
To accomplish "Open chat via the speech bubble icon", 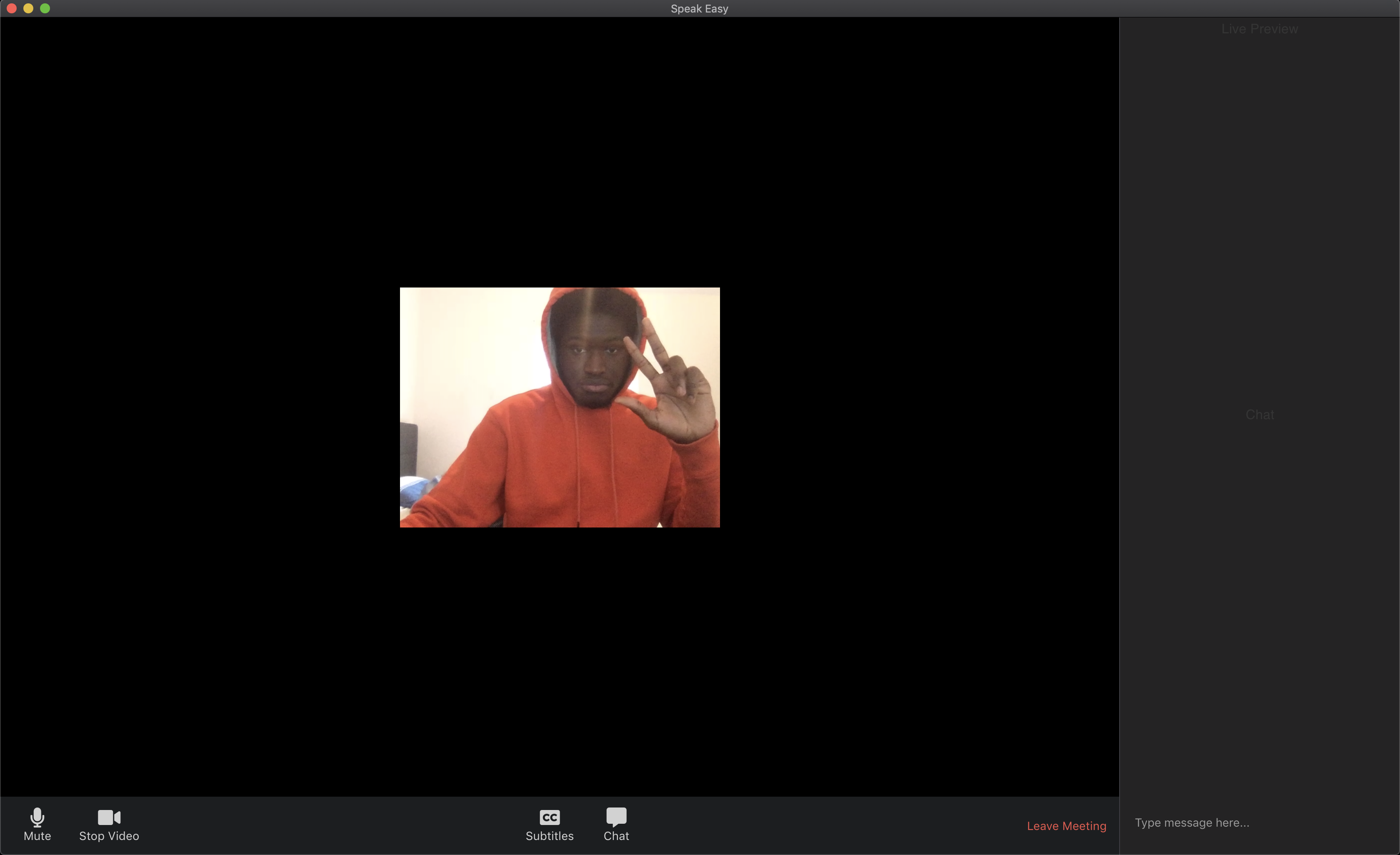I will (616, 816).
